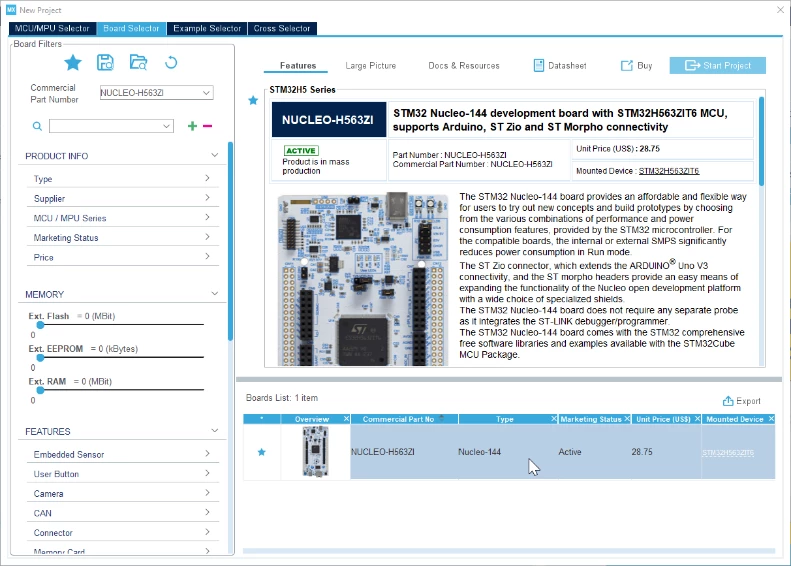Click the filter search input field
The height and width of the screenshot is (566, 791).
click(105, 126)
